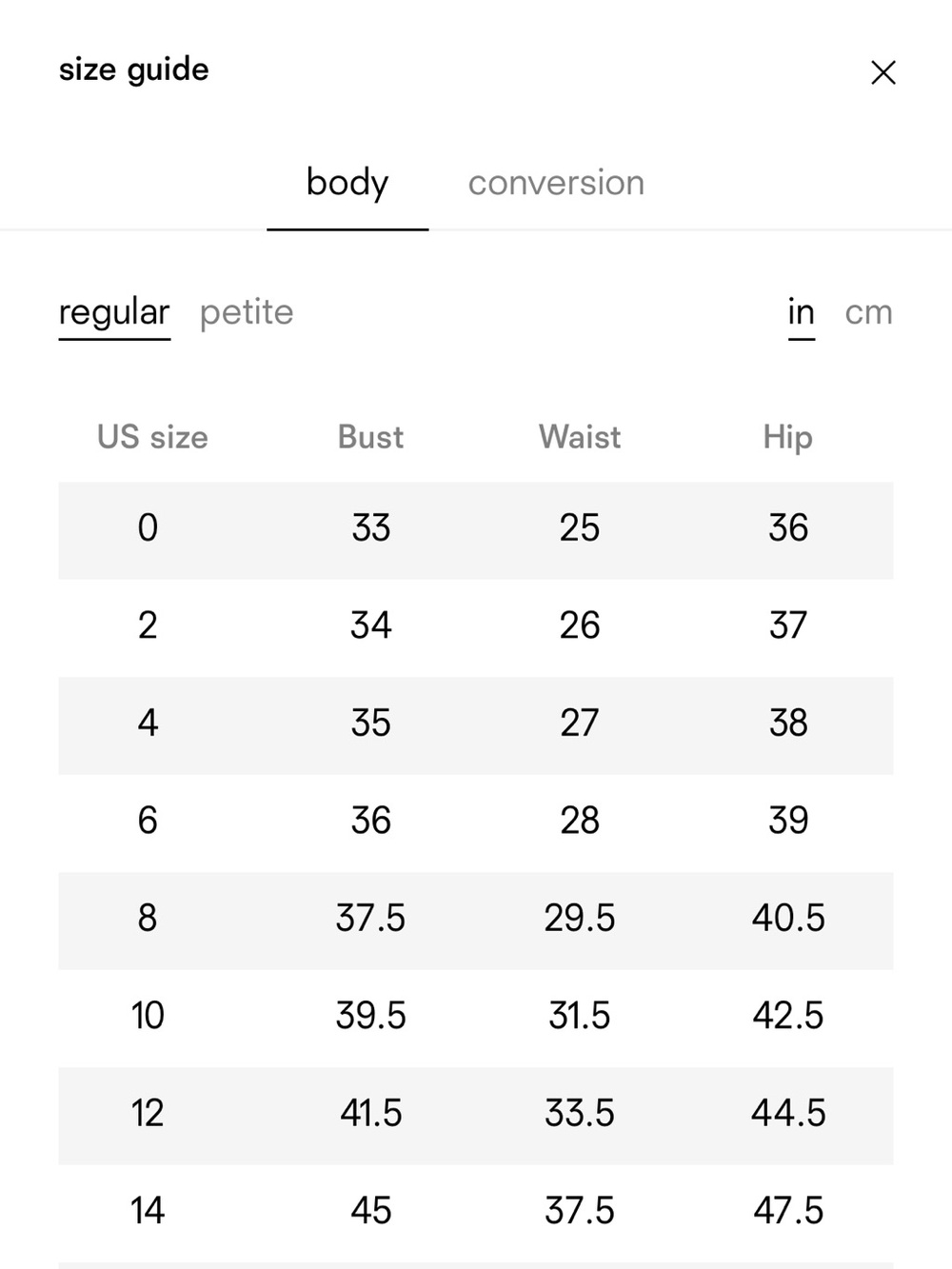Select regular sizing option

click(x=114, y=313)
